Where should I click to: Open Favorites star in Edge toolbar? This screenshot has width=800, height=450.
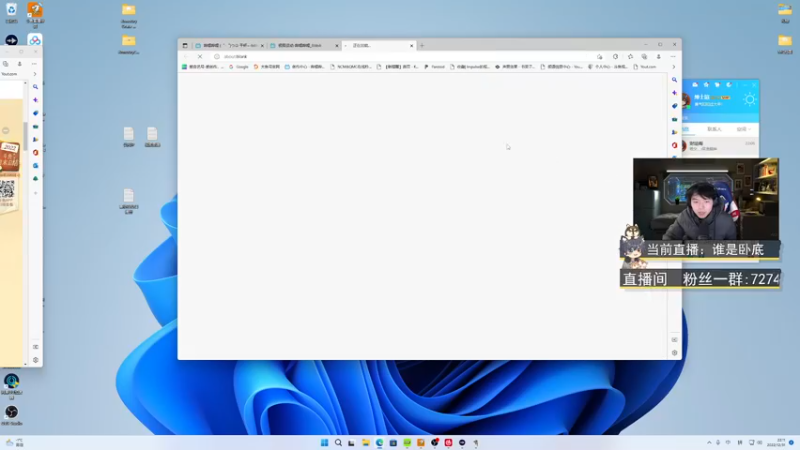(630, 57)
